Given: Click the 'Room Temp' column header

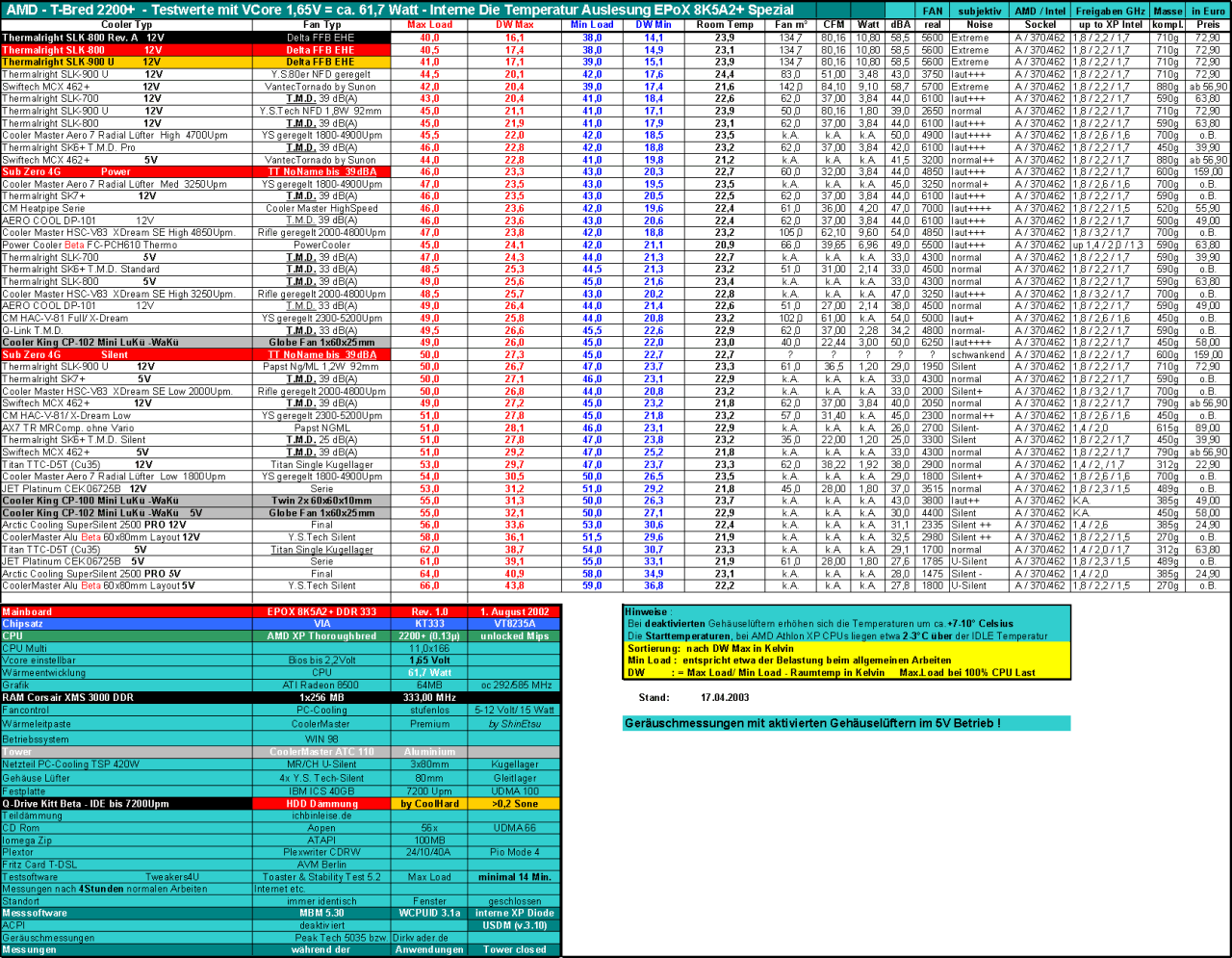Looking at the screenshot, I should click(x=725, y=24).
